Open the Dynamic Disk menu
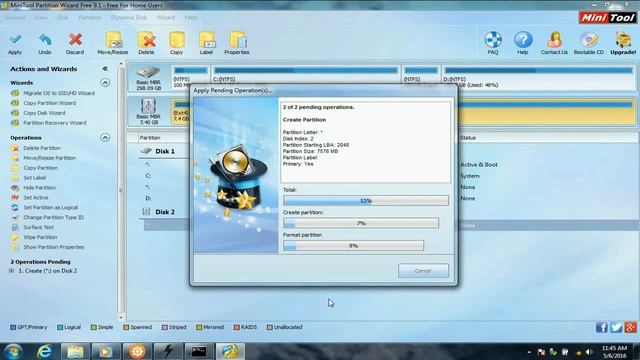 click(129, 18)
